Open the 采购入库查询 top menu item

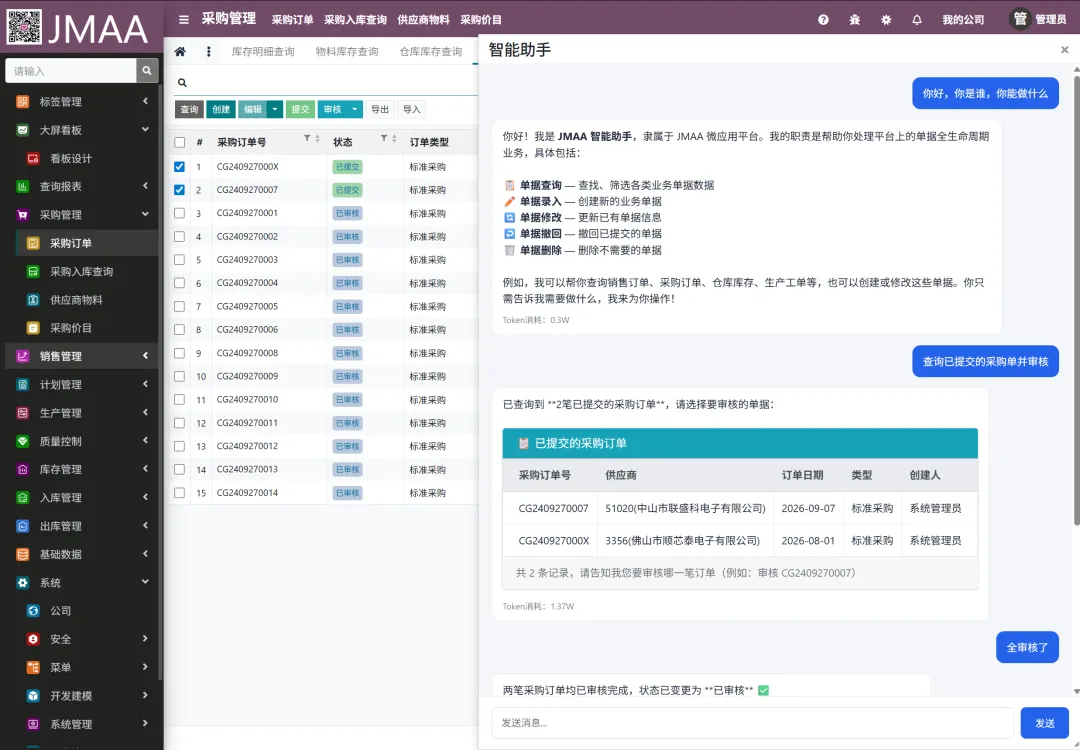click(355, 20)
